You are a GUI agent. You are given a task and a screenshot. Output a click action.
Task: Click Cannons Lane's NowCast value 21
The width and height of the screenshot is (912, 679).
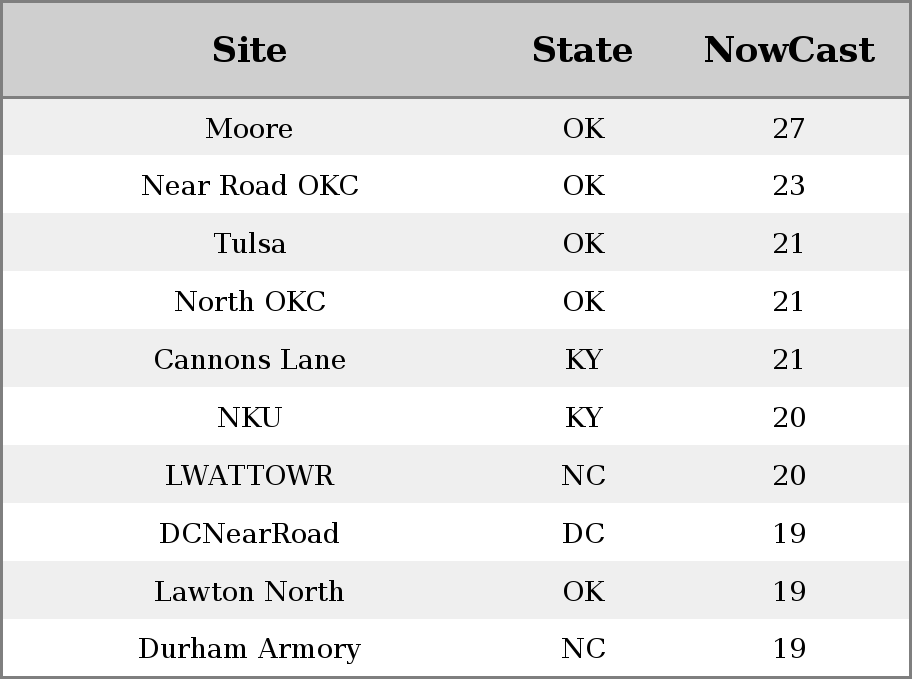click(x=789, y=359)
